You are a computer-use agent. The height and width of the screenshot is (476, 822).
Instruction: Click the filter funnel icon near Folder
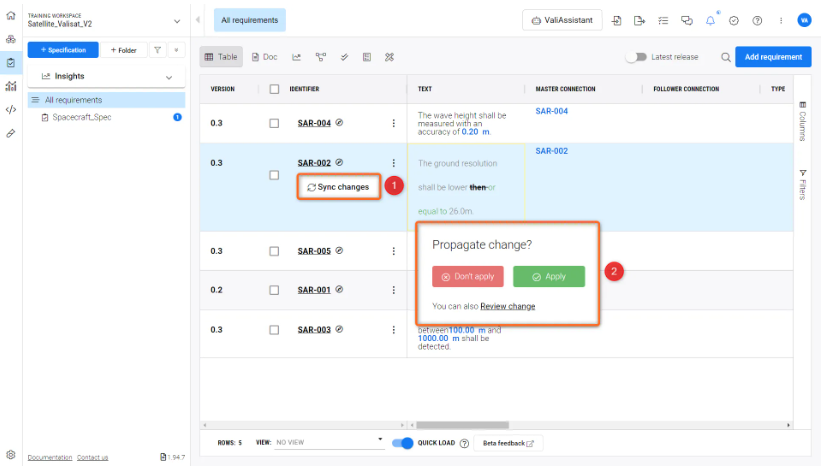tap(157, 50)
